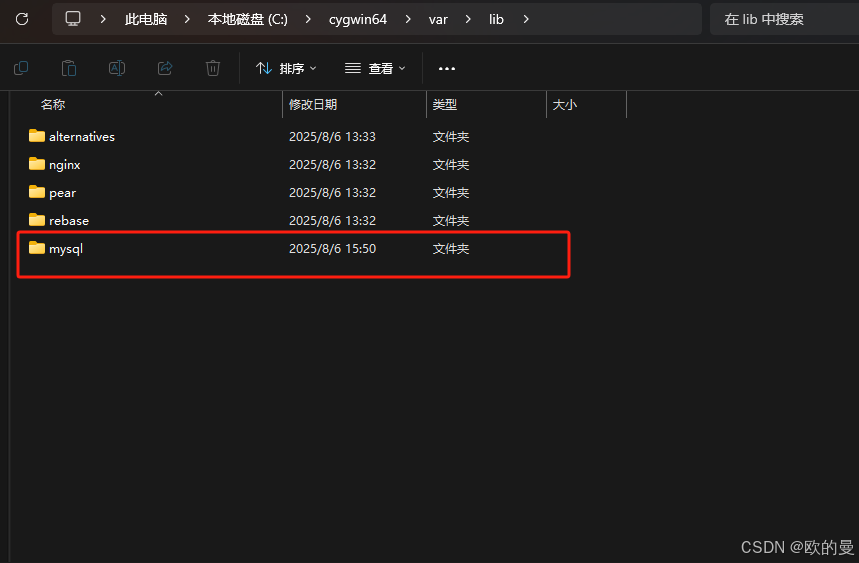
Task: Click the computer monitor icon in breadcrumb
Action: pos(73,19)
